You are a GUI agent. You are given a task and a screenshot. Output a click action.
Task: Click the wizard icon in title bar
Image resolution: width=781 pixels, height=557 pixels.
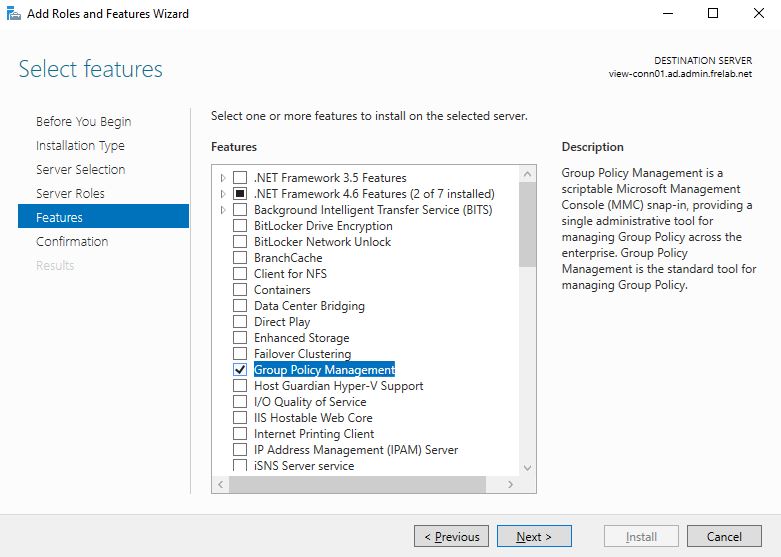coord(13,14)
